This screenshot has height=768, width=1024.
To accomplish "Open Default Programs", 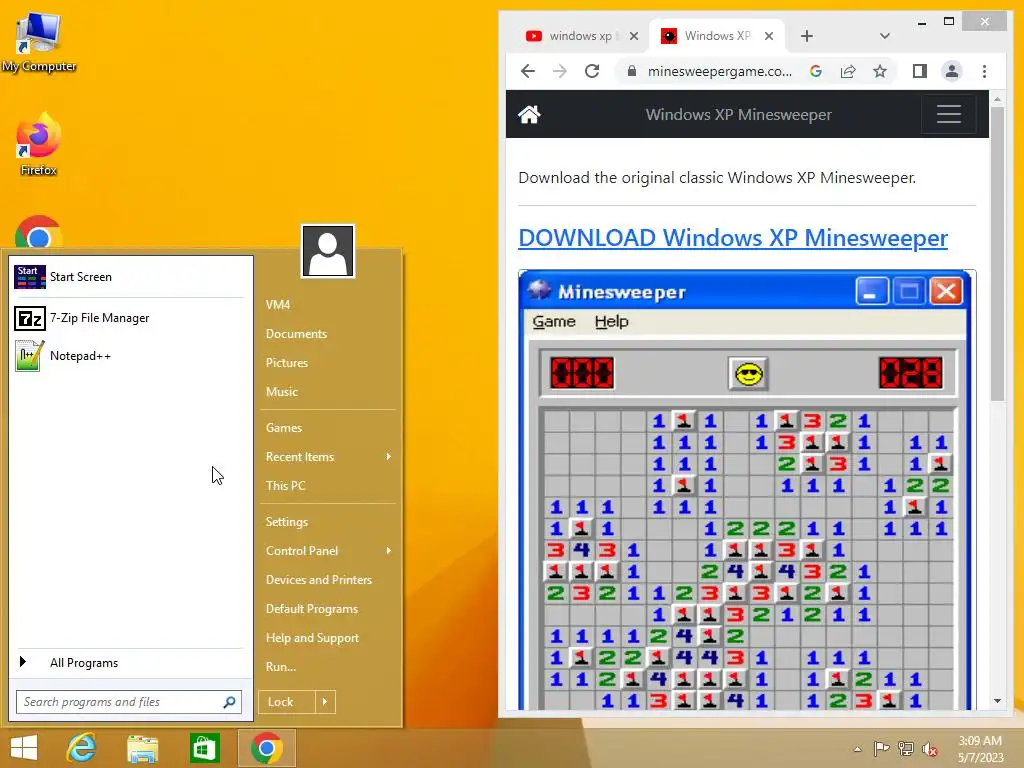I will 312,609.
